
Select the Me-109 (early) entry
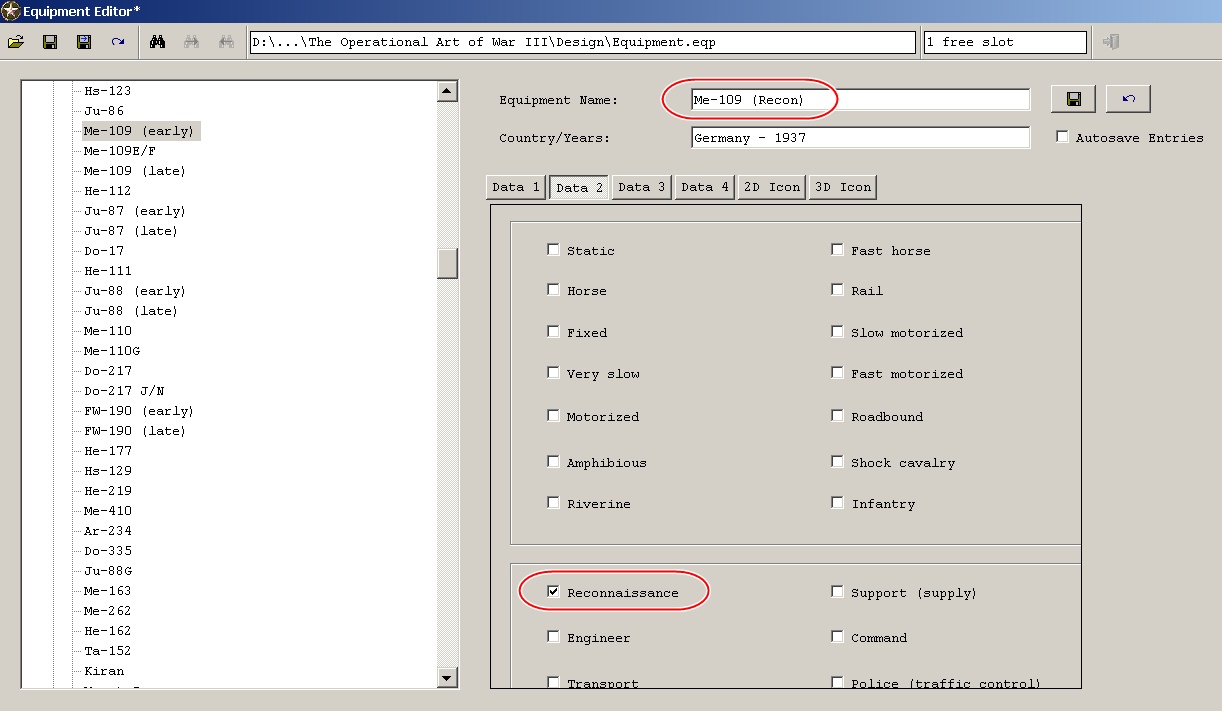click(x=142, y=131)
